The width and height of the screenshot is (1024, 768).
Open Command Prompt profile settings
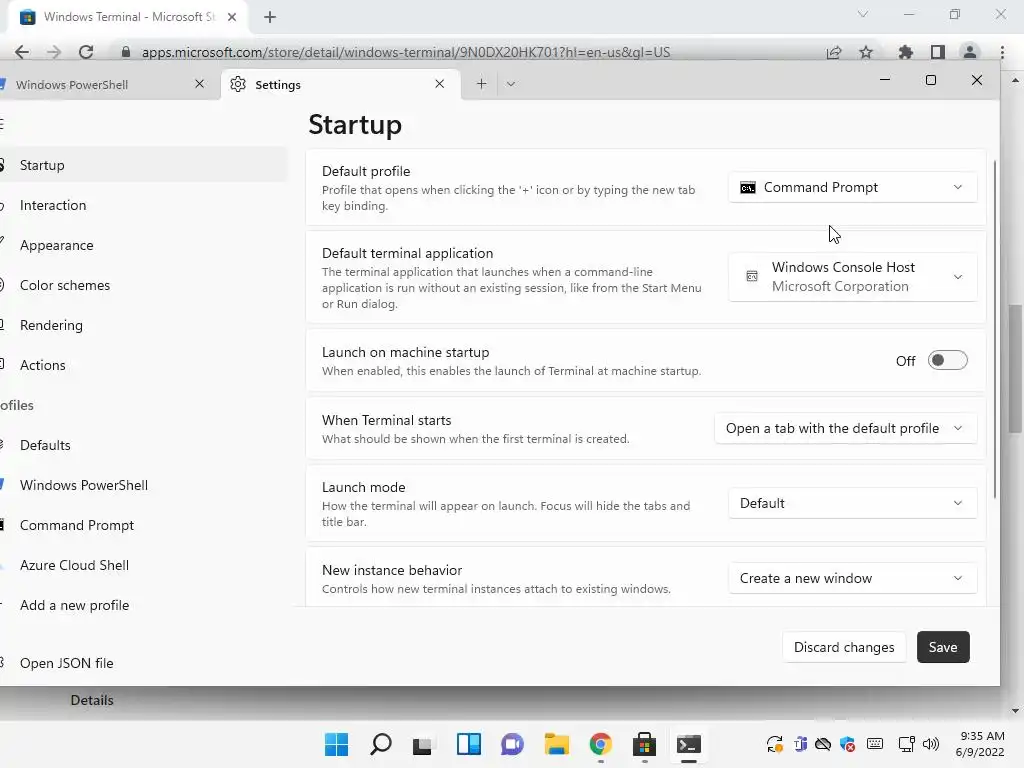[x=142, y=525]
